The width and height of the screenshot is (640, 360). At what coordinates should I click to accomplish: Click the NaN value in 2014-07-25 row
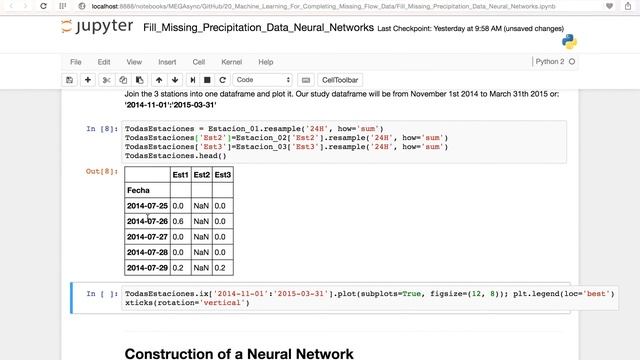coord(201,206)
